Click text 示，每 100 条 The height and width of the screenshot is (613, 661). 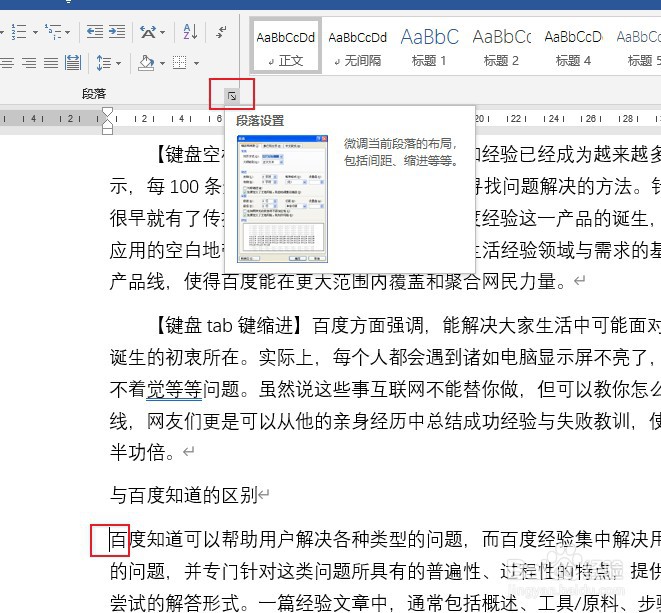pos(166,186)
